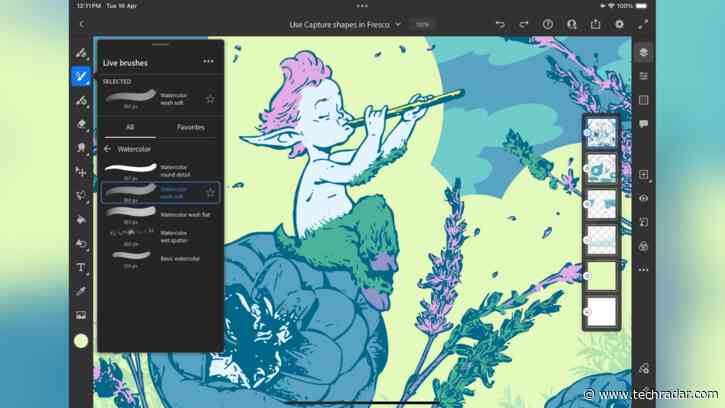The image size is (725, 408).
Task: Choose Watercolor wash flat brush
Action: coord(160,215)
